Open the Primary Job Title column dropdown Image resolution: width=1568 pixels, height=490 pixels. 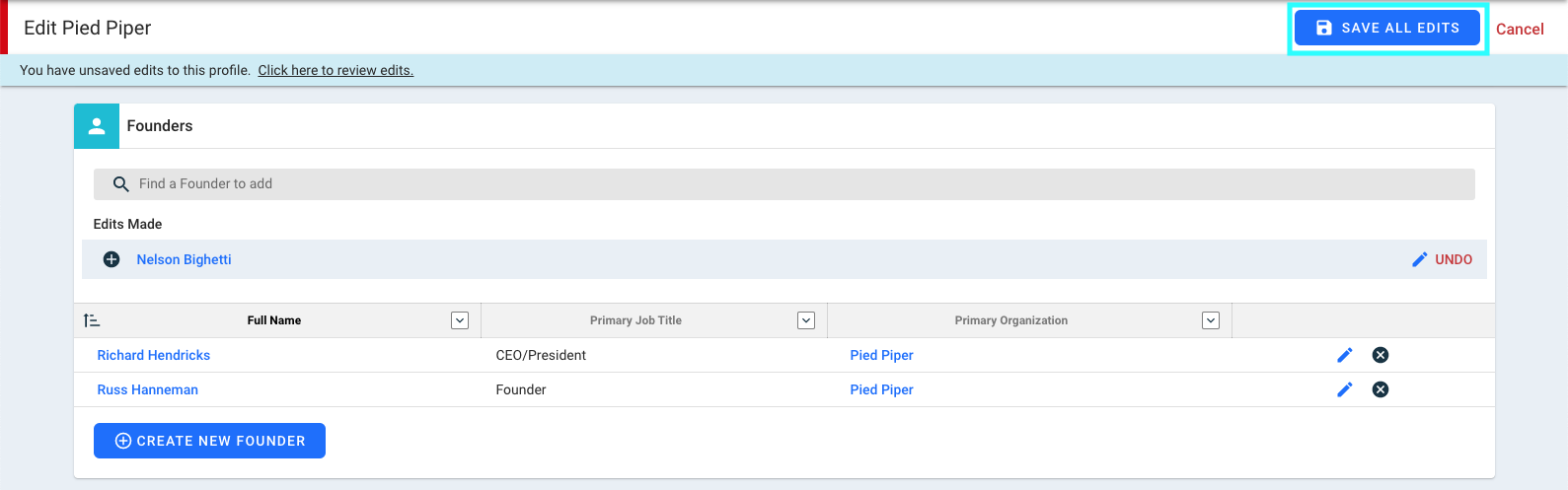806,320
